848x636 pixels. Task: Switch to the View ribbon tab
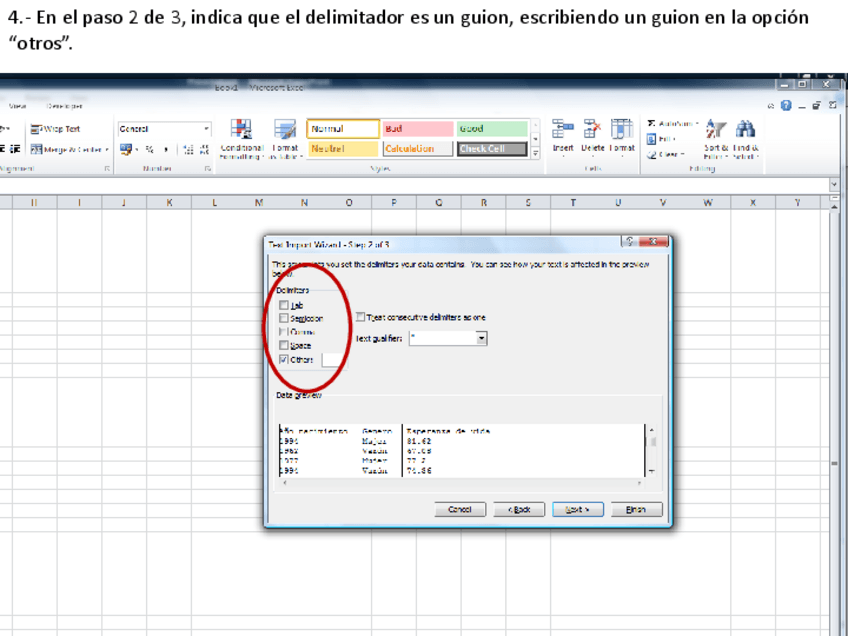(x=18, y=105)
